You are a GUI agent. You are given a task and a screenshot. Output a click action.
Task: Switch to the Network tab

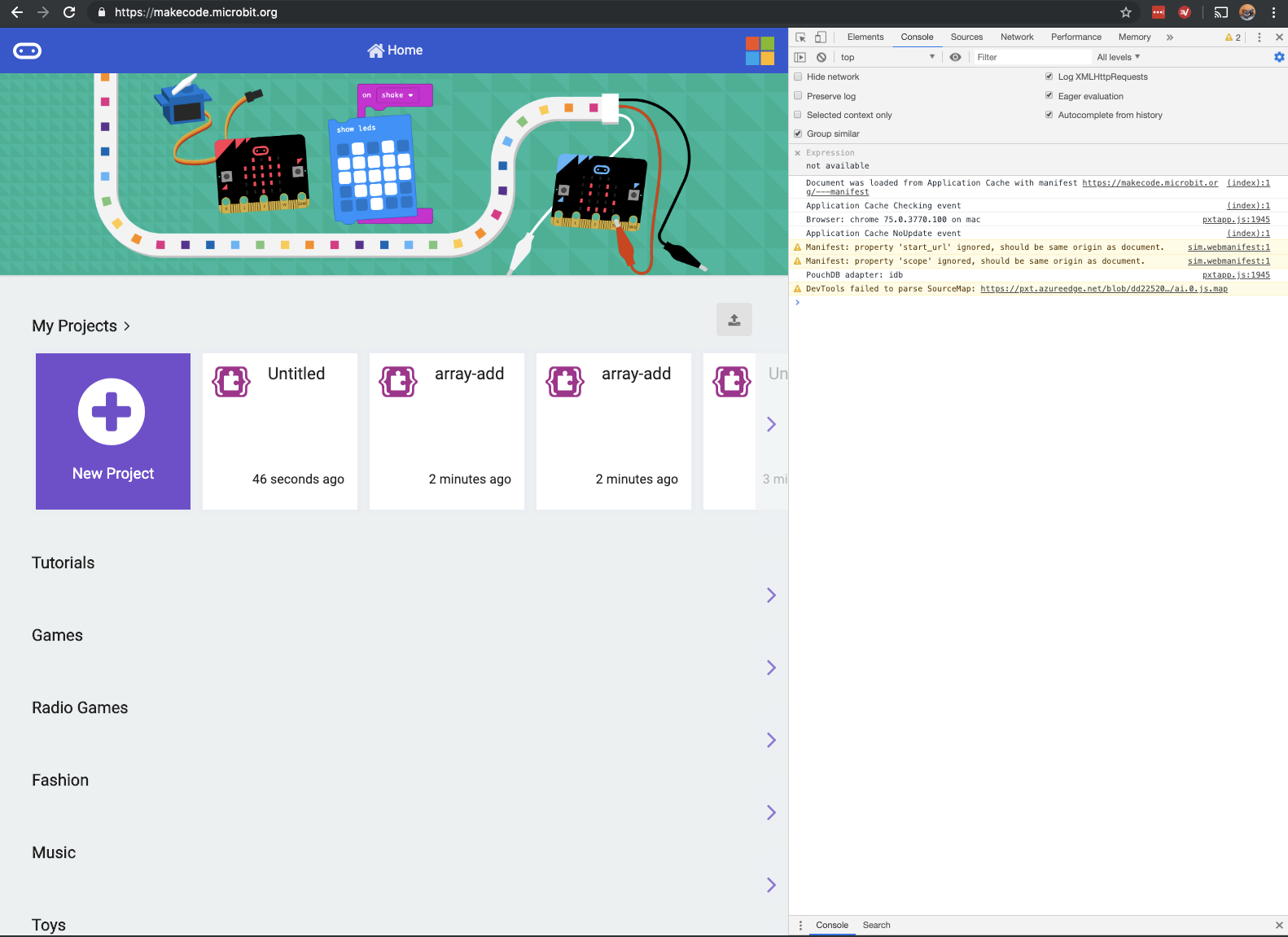coord(1017,37)
